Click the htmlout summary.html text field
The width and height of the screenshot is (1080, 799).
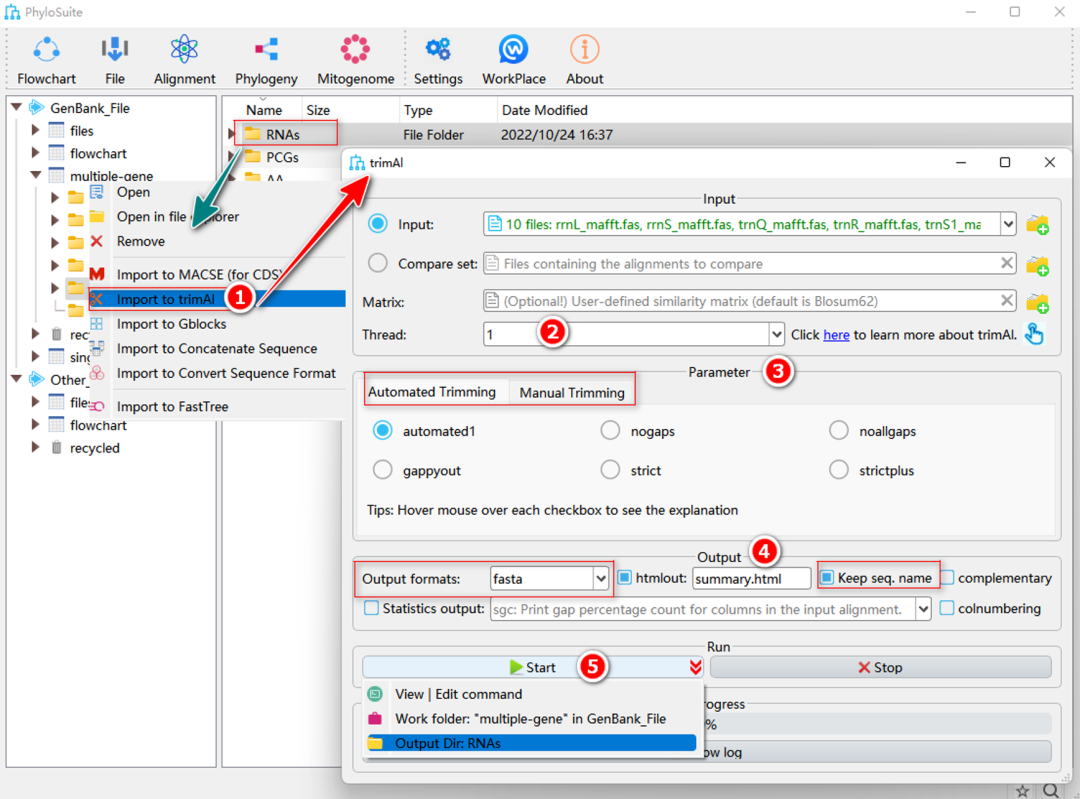tap(751, 579)
